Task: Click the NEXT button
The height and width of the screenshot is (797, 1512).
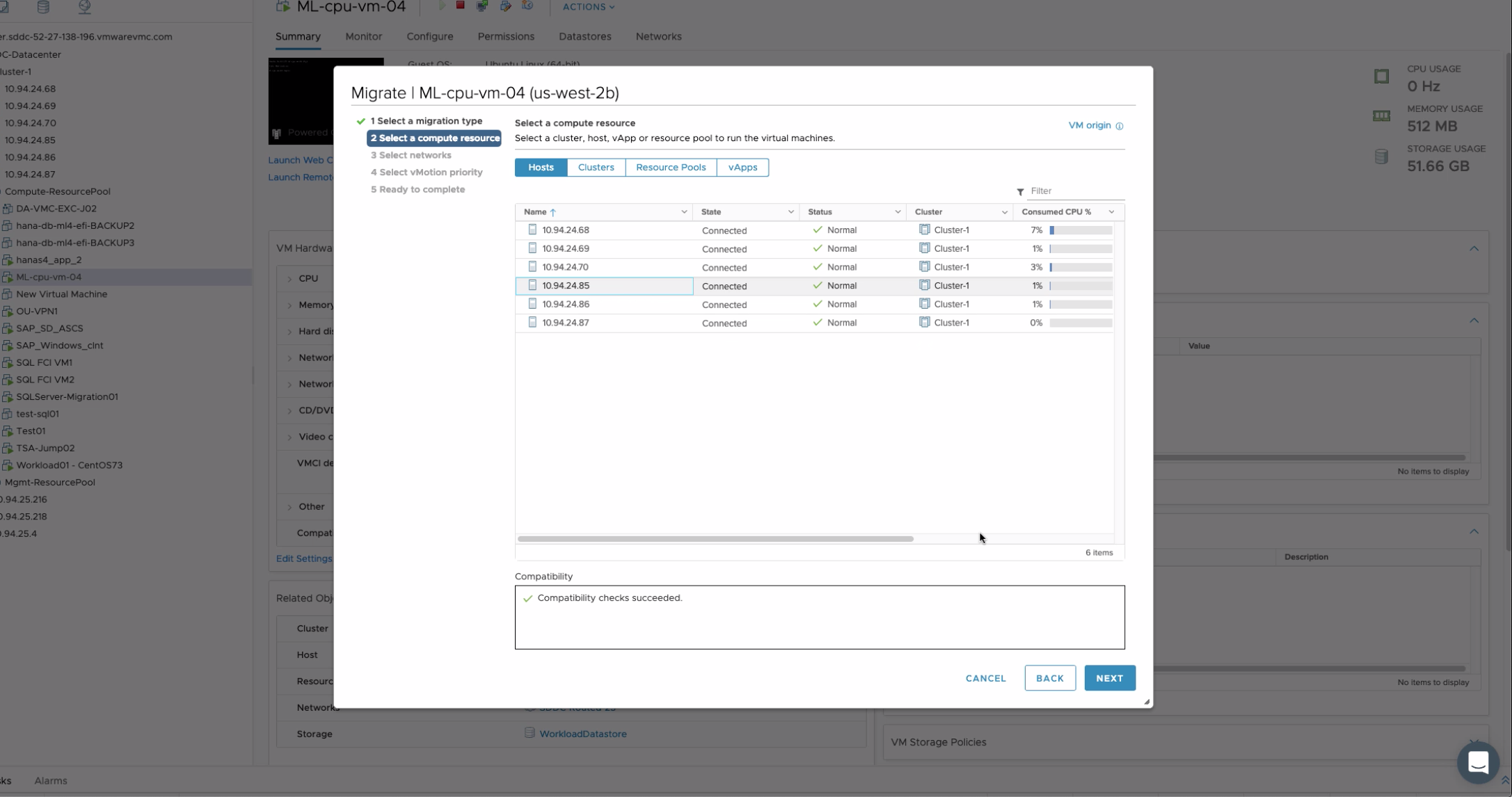Action: tap(1109, 678)
